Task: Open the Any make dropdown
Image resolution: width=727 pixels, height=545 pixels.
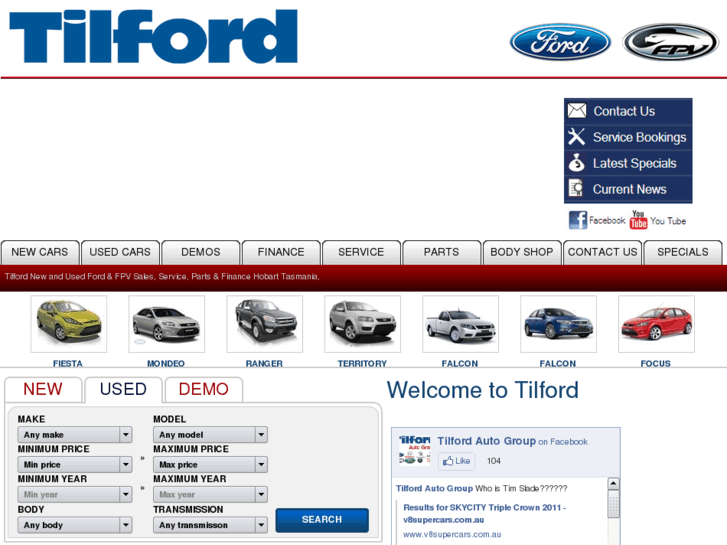Action: point(75,435)
